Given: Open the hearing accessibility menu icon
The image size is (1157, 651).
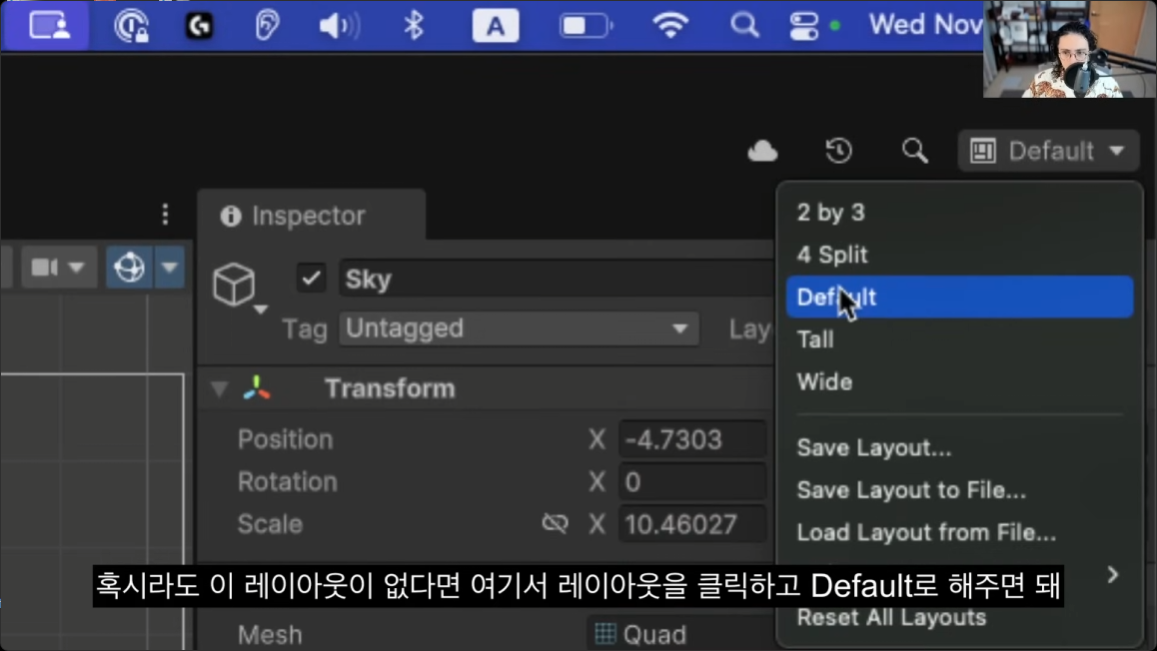Looking at the screenshot, I should pos(267,26).
